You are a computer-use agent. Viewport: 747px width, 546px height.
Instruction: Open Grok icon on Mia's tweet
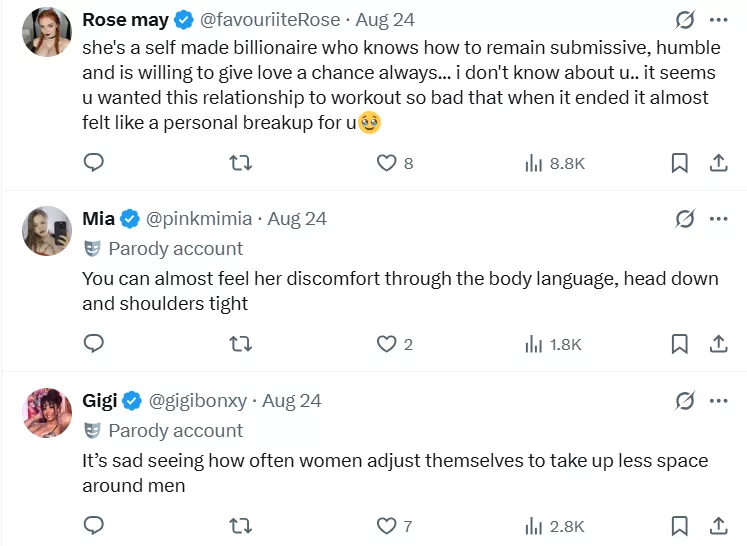coord(685,219)
